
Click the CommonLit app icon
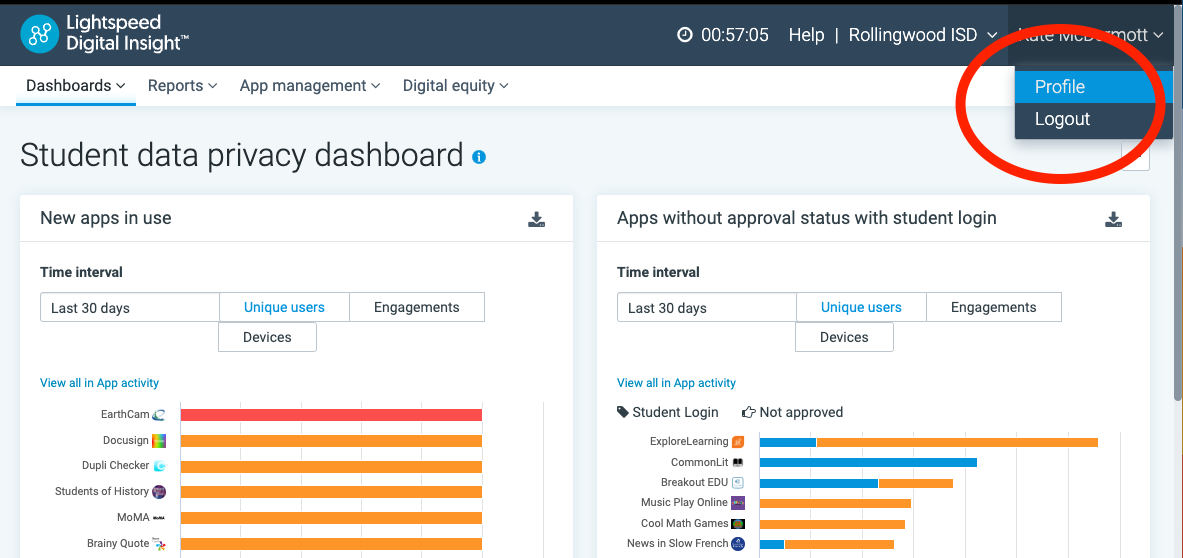point(738,462)
